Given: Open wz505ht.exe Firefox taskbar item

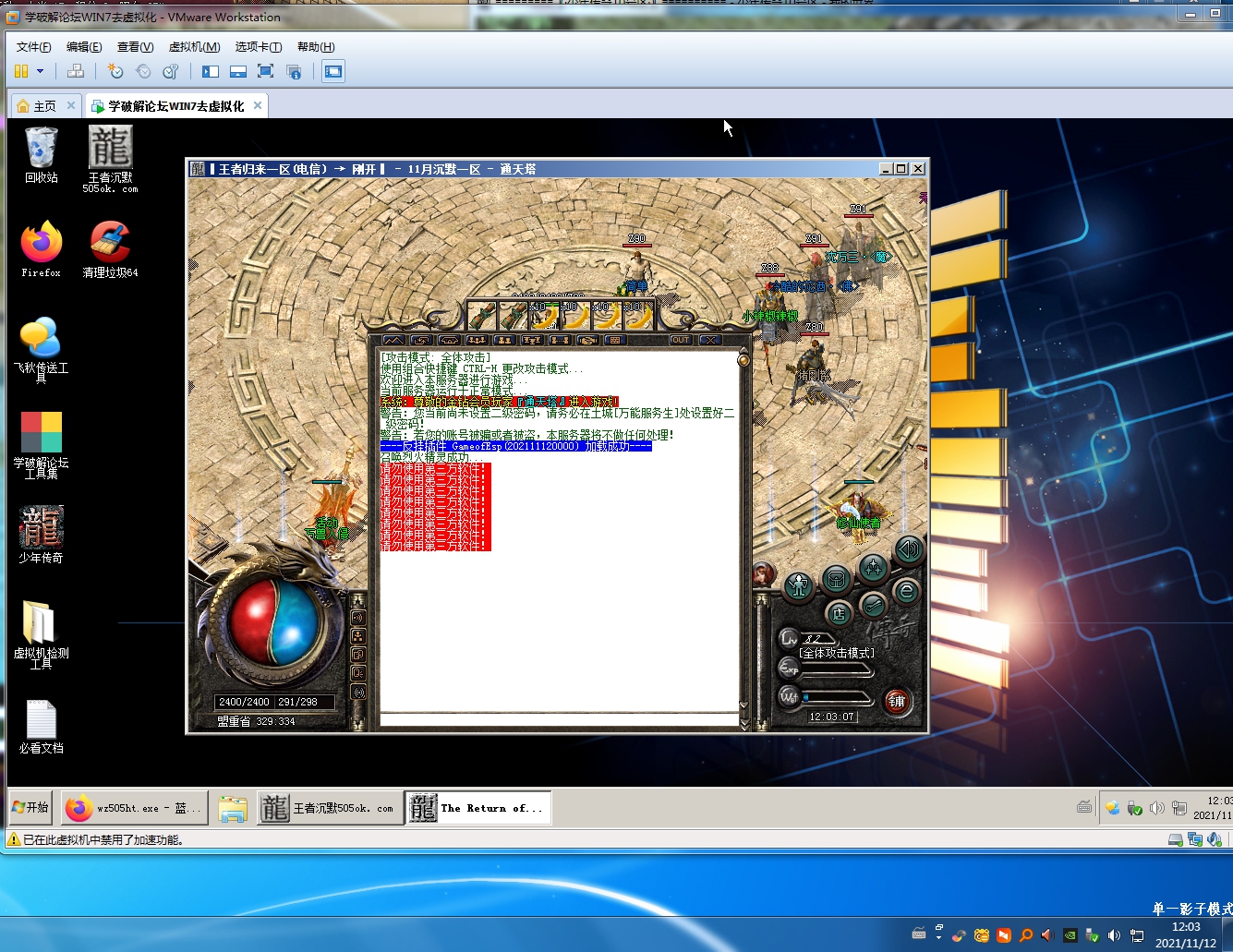Looking at the screenshot, I should 135,808.
